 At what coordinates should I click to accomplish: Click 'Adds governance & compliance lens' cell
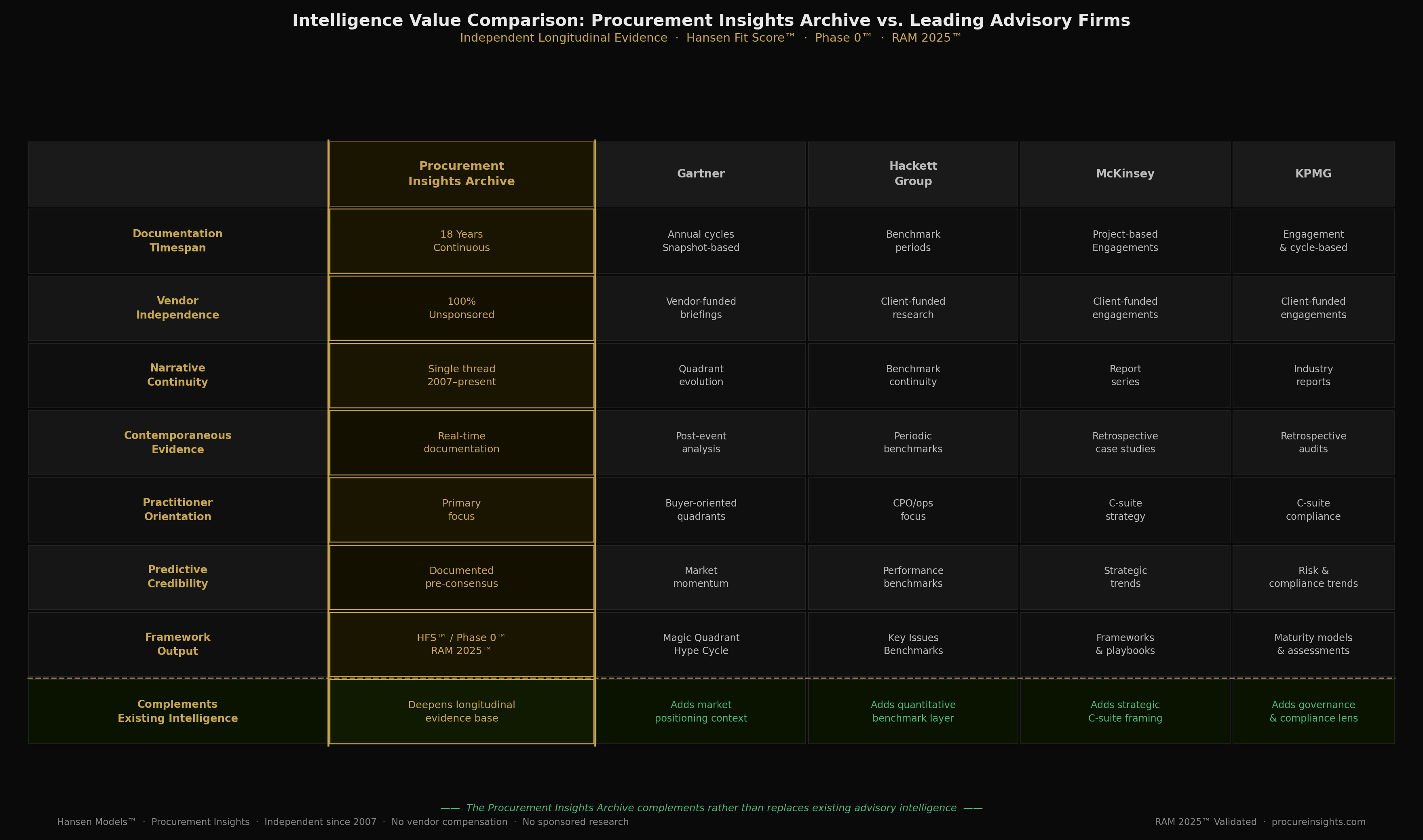coord(1313,711)
